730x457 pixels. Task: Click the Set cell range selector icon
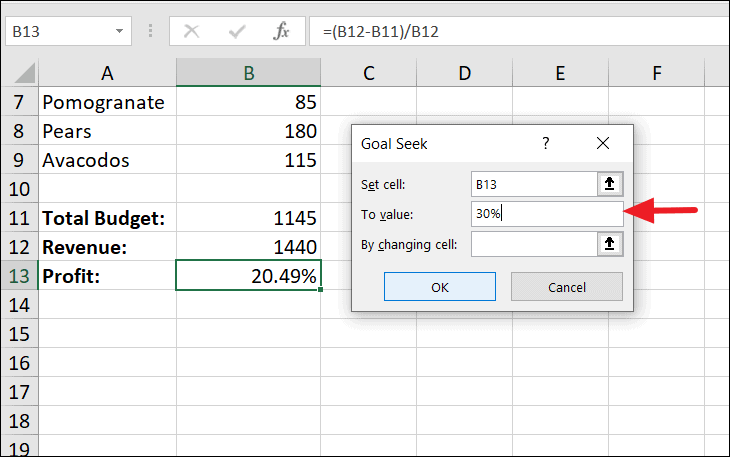pyautogui.click(x=609, y=184)
